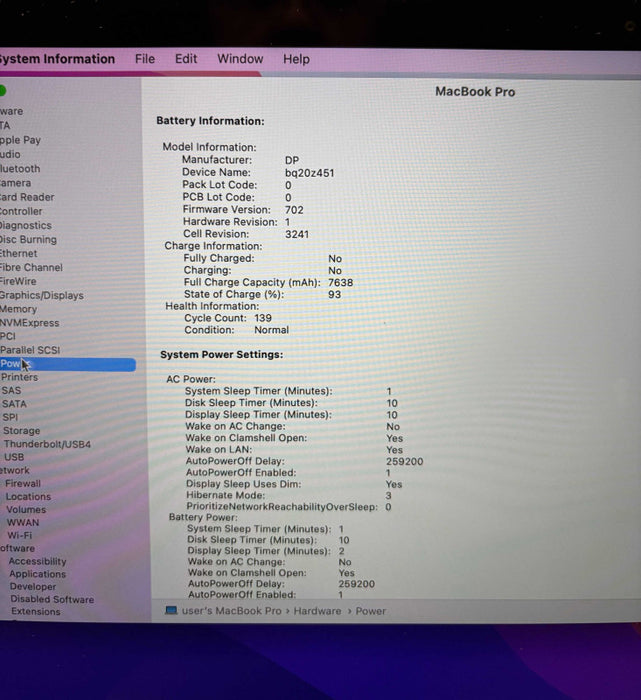
Task: Select WWAN in the sidebar
Action: [x=23, y=522]
